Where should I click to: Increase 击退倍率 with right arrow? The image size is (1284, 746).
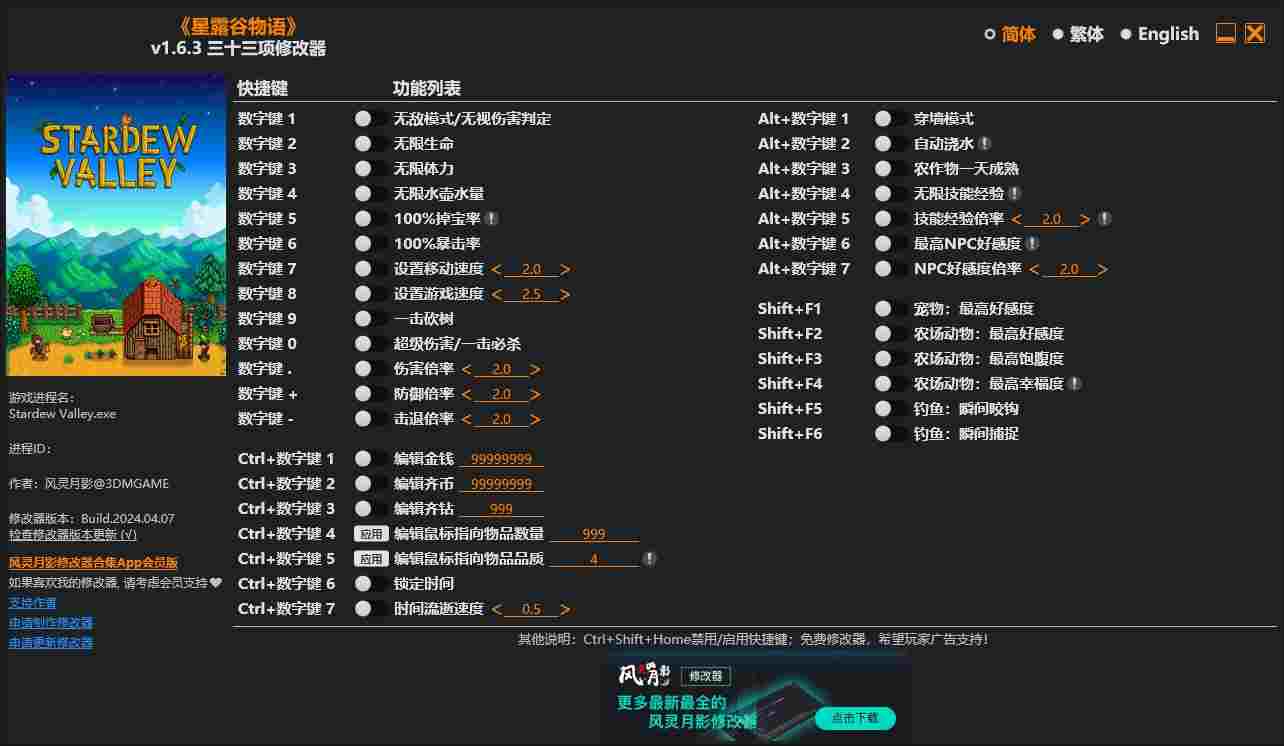coord(535,419)
